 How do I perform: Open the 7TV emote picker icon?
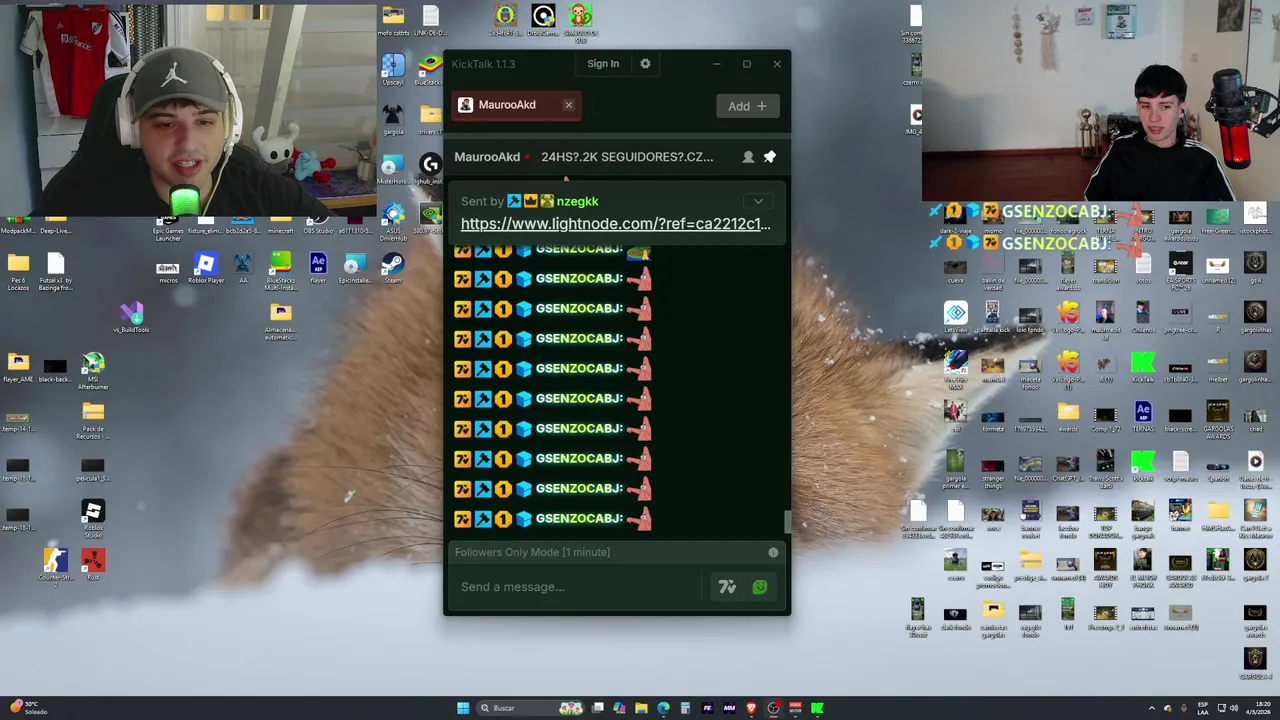point(727,587)
